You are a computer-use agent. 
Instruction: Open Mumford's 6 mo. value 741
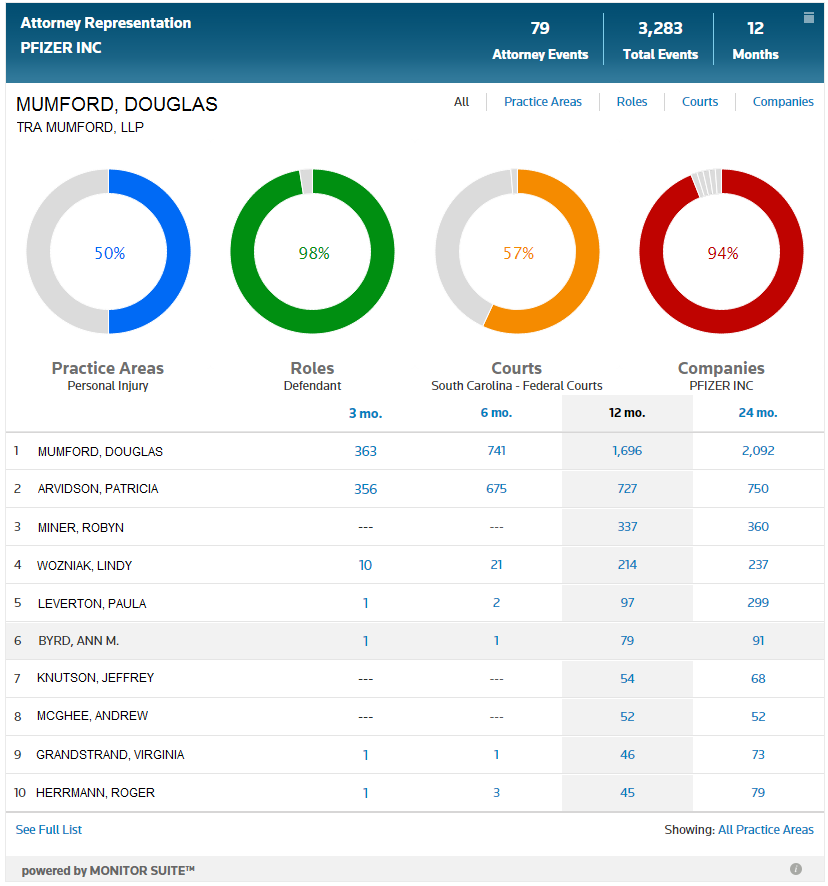496,450
